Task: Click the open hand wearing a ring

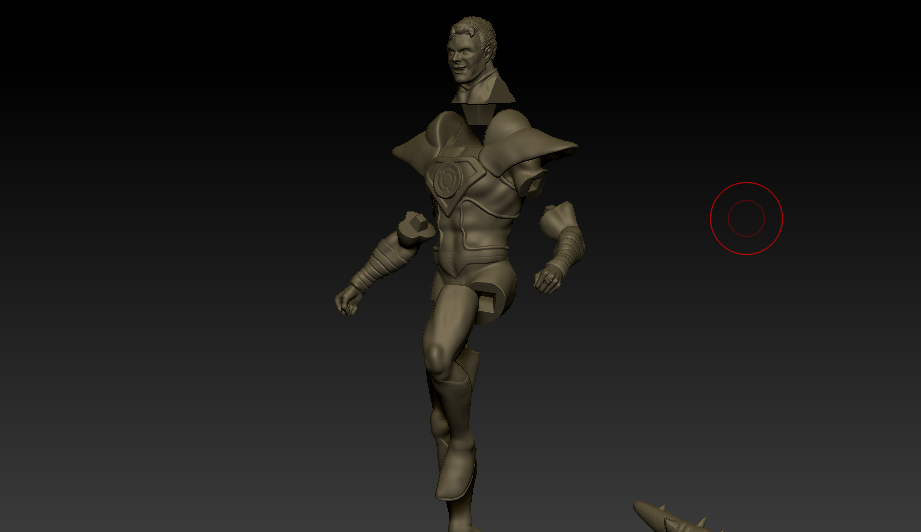Action: pyautogui.click(x=549, y=279)
